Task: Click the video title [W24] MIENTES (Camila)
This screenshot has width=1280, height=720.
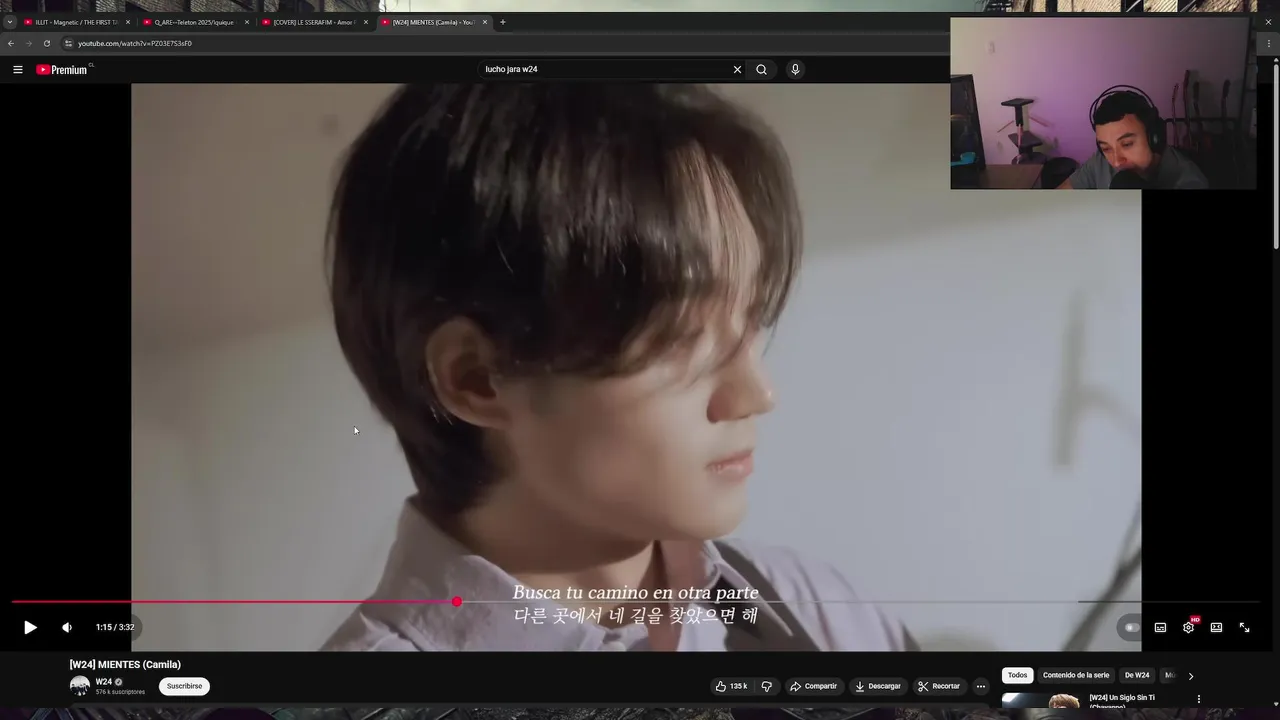Action: (125, 664)
